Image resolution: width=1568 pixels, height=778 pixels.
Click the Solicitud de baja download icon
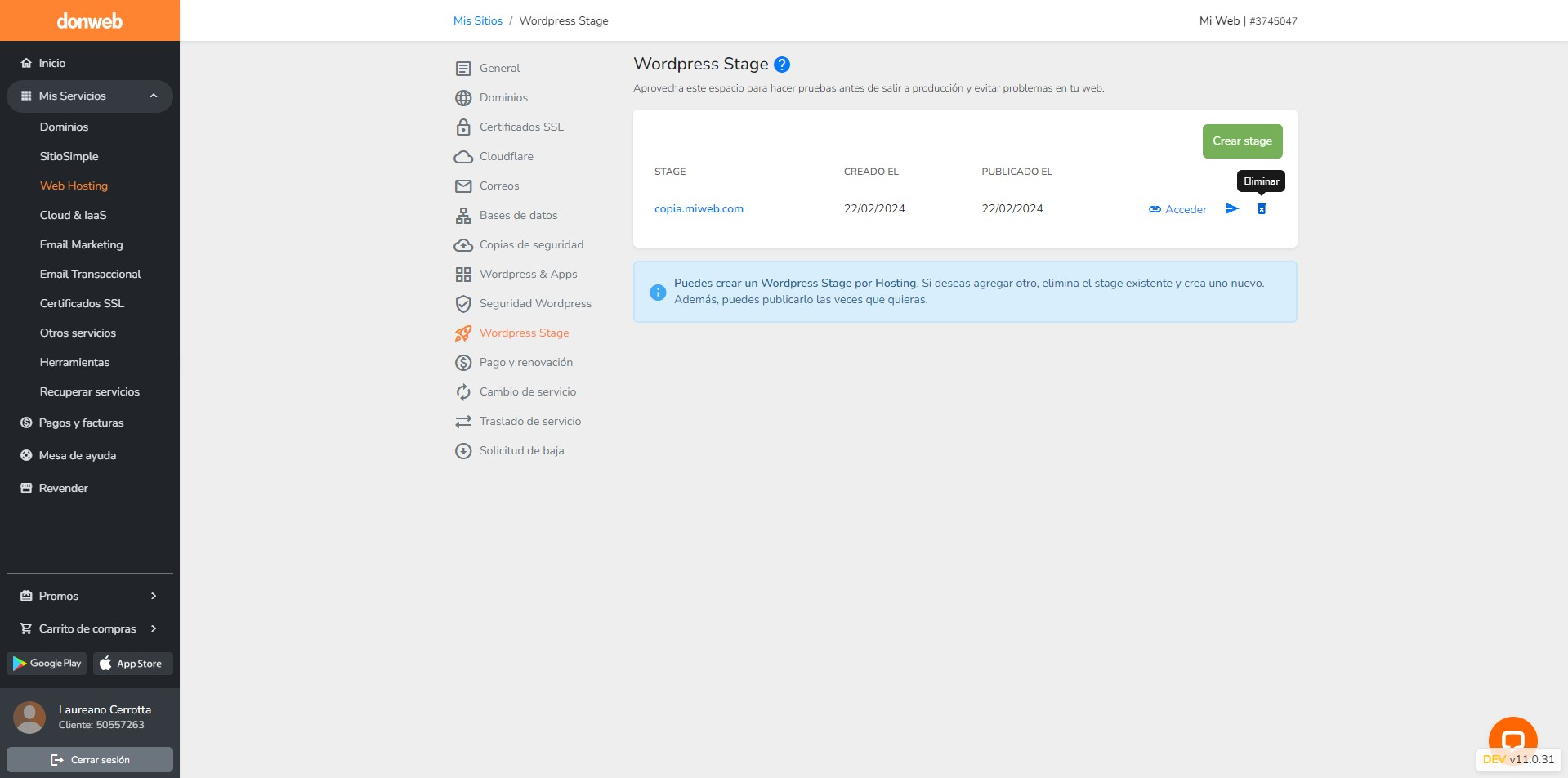(463, 451)
